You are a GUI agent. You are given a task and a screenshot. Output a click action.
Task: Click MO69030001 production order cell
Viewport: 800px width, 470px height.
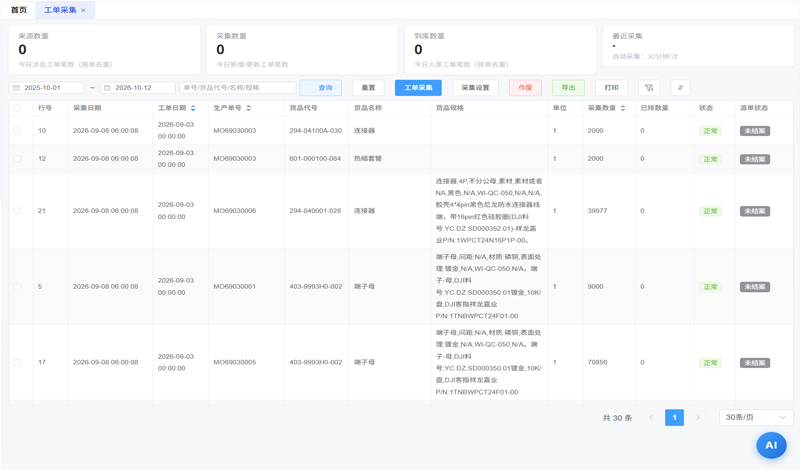(235, 287)
